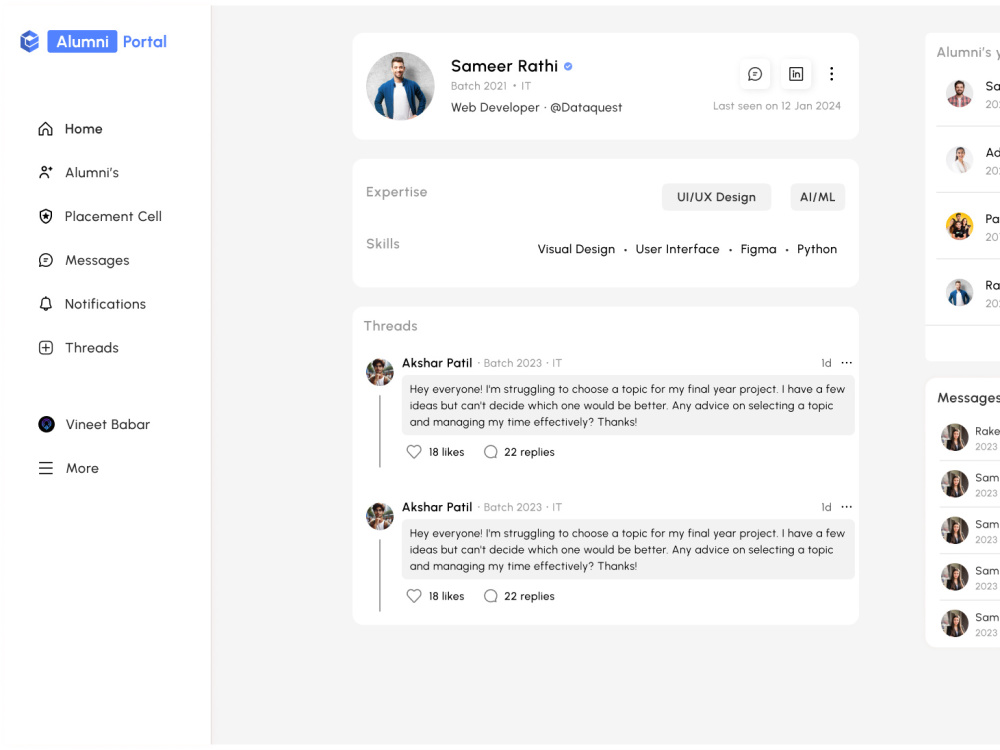Open the Home menu item
The height and width of the screenshot is (750, 1000).
point(84,129)
